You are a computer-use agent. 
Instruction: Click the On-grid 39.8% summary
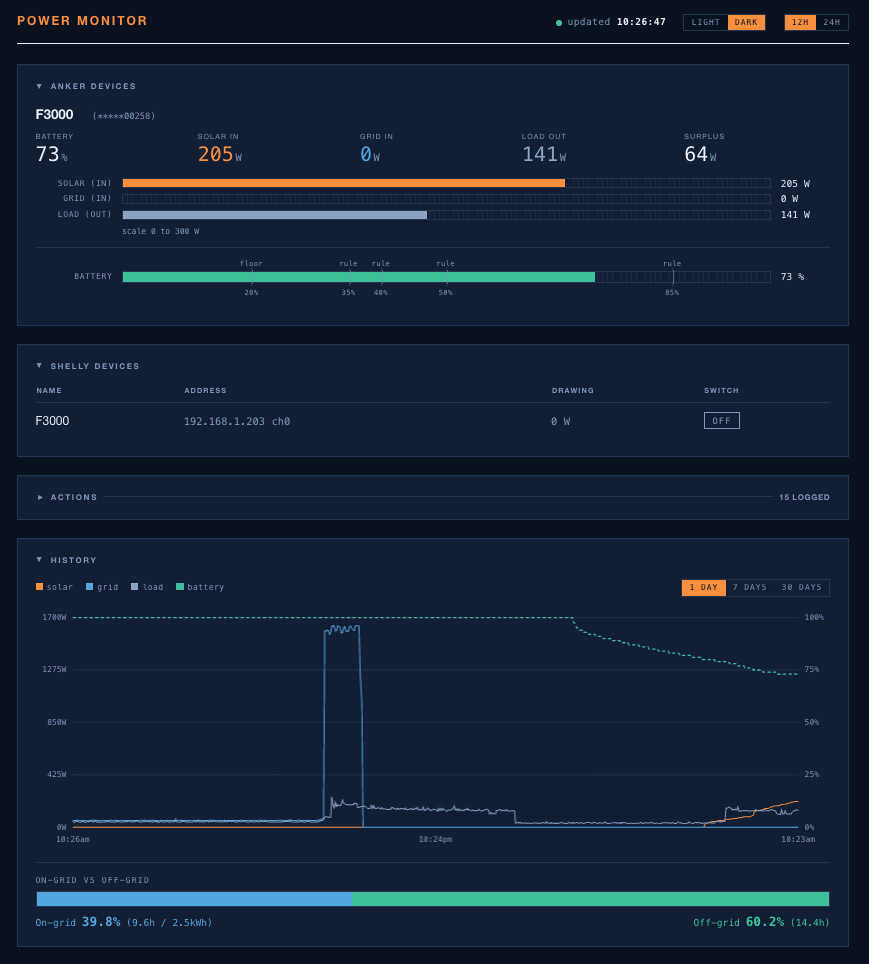(124, 922)
